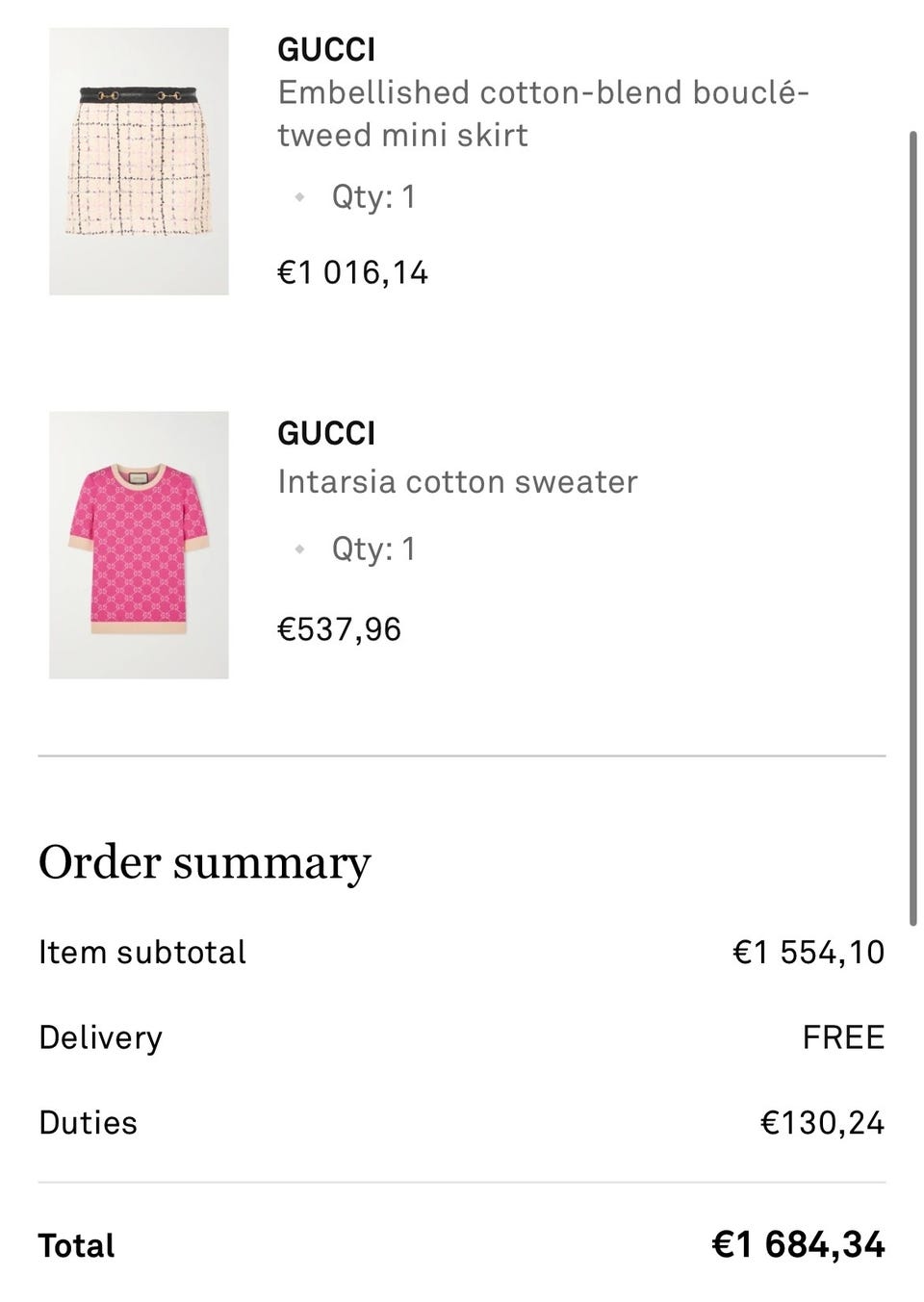Click the order total €1 684,34
The height and width of the screenshot is (1302, 924).
tap(798, 1244)
